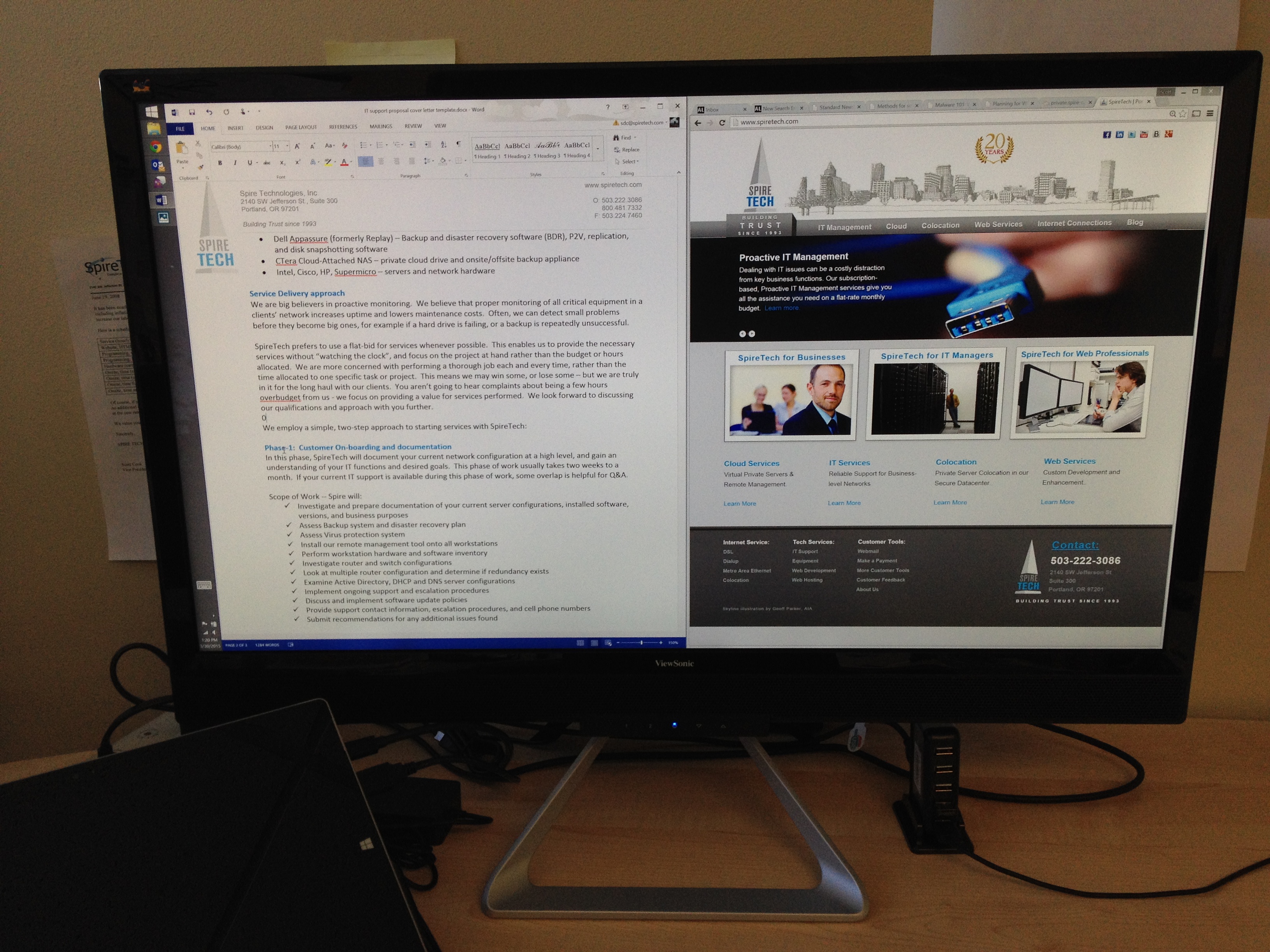
Task: Apply subscript formatting with the X₂ icon
Action: point(283,163)
